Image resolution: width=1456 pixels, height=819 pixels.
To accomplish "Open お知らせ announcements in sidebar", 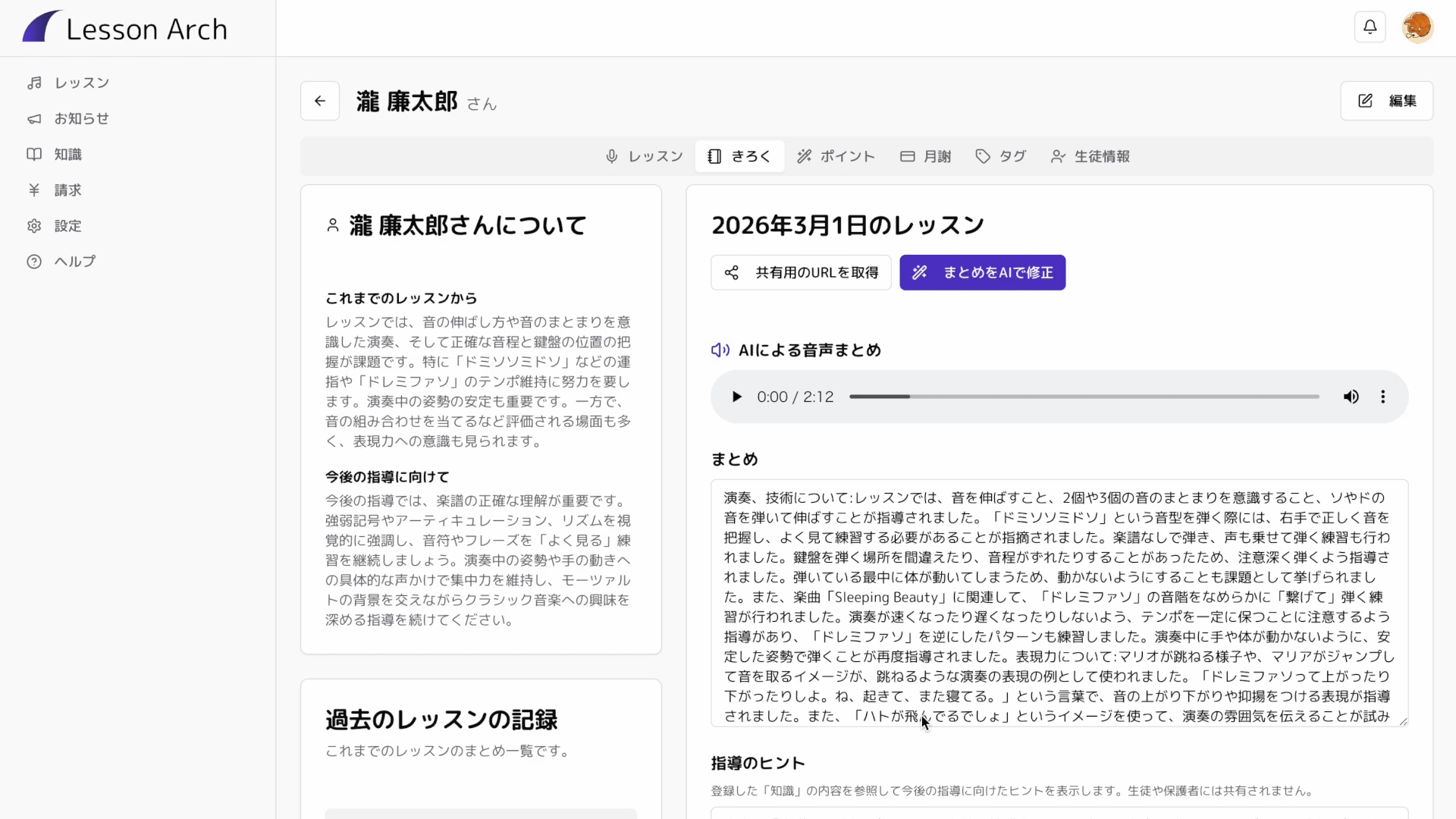I will 81,118.
